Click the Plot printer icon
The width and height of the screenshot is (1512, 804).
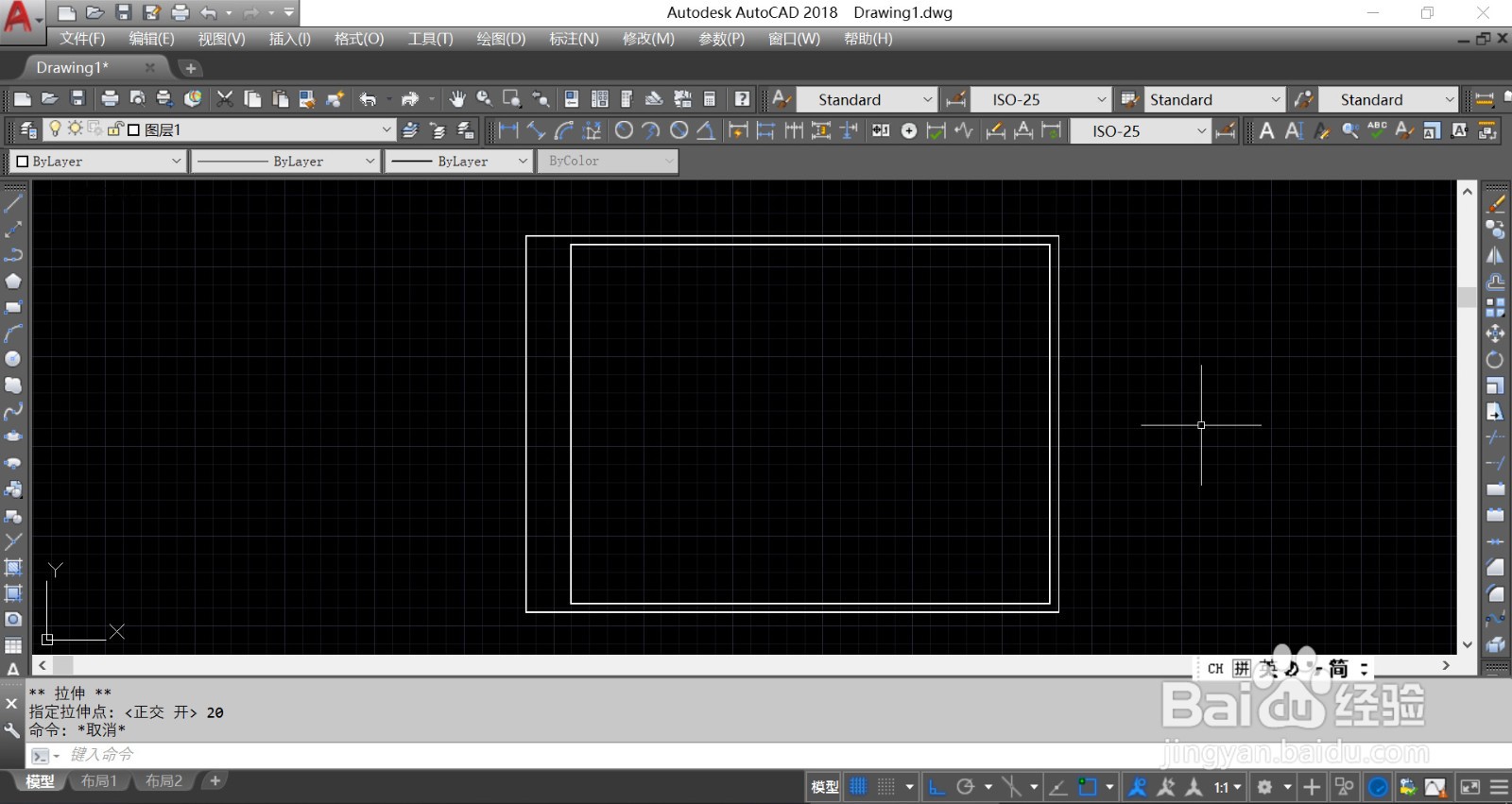(110, 99)
